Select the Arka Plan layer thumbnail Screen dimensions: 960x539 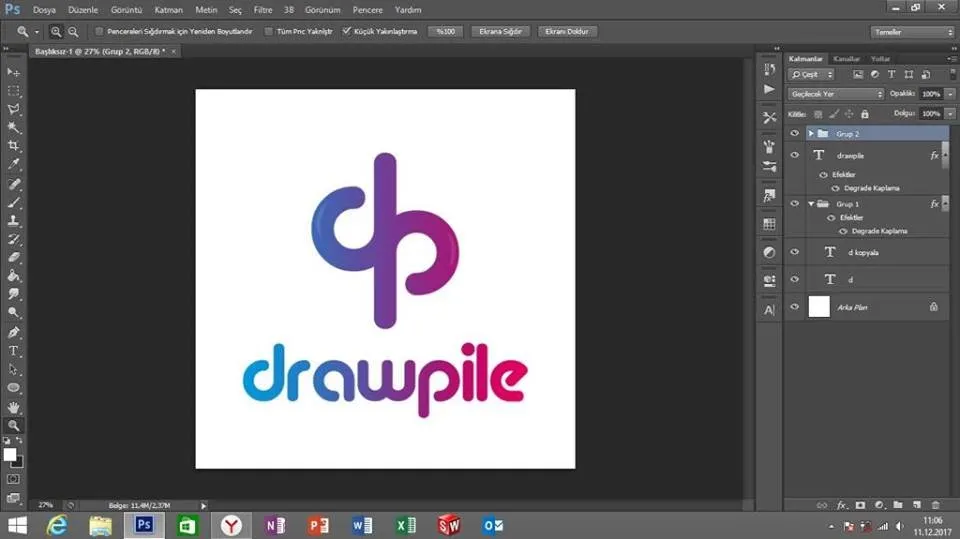819,306
